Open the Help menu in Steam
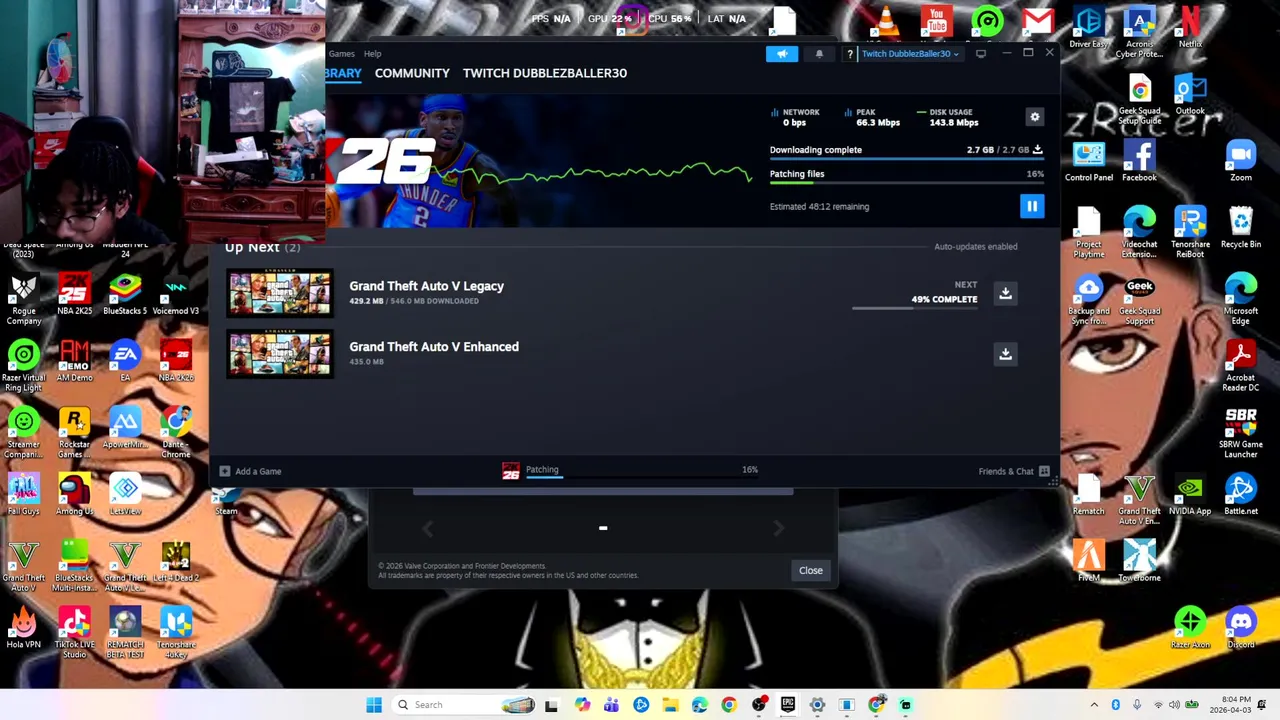Viewport: 1280px width, 720px height. (x=372, y=54)
